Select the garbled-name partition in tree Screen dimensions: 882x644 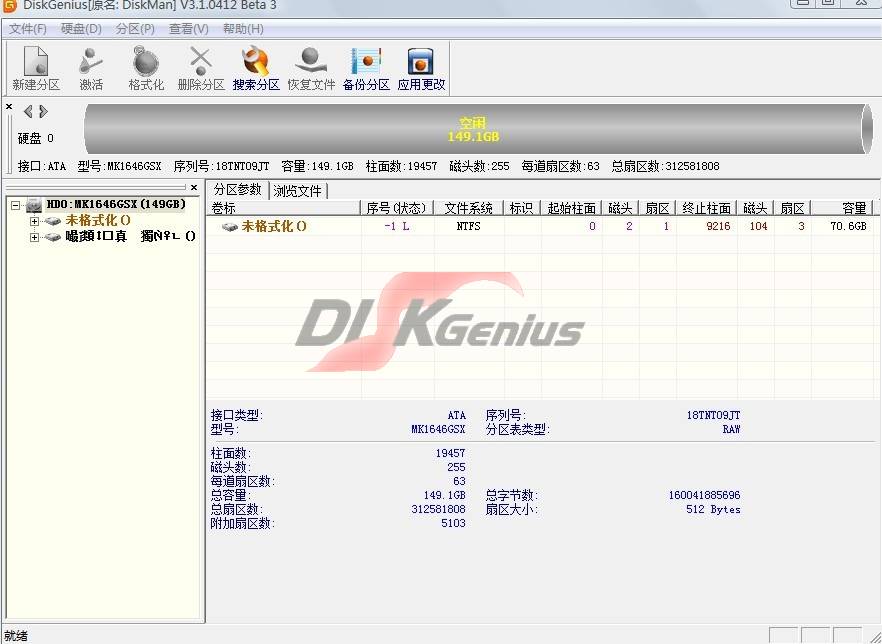click(130, 236)
